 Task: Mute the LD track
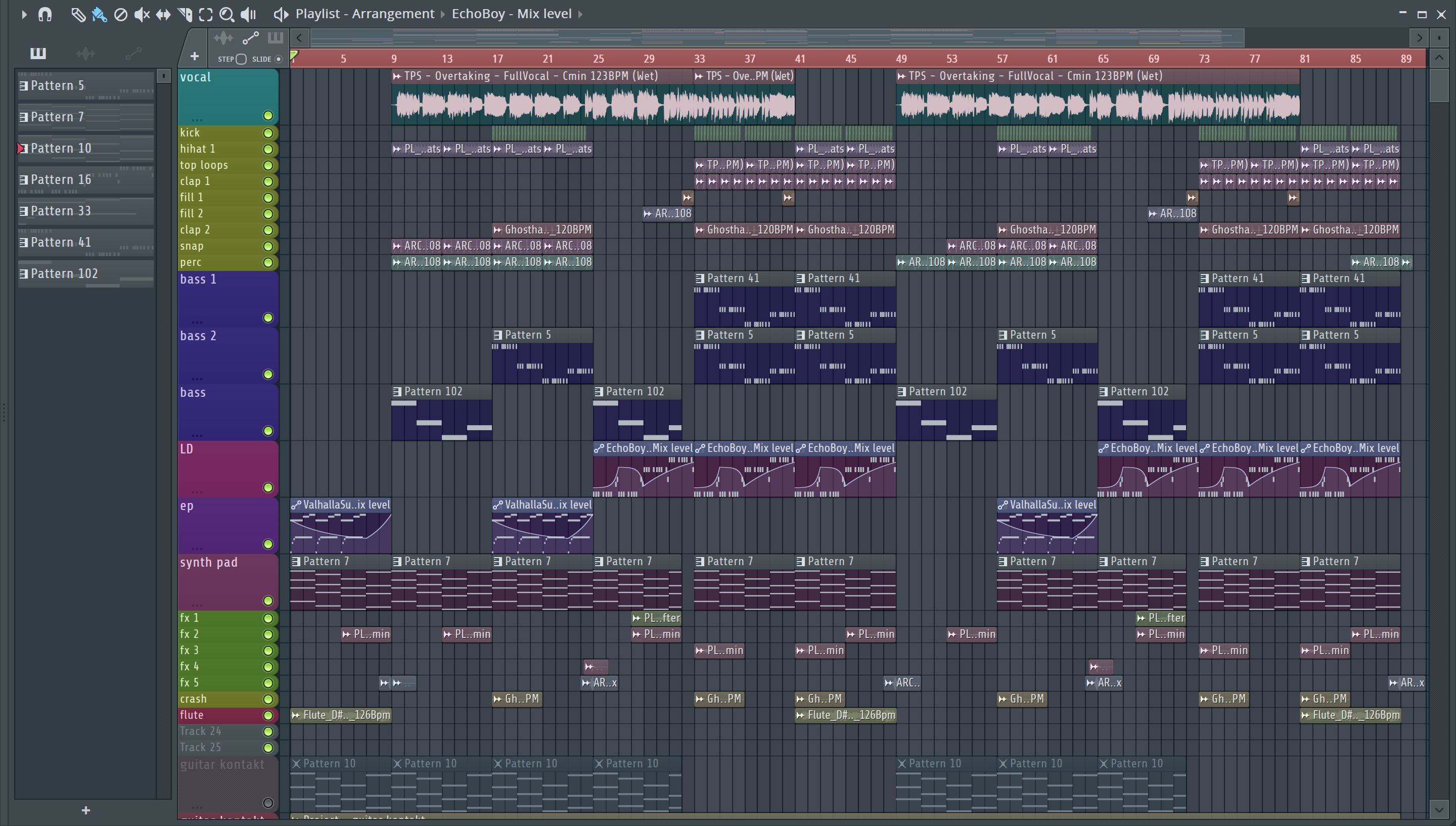(x=268, y=487)
